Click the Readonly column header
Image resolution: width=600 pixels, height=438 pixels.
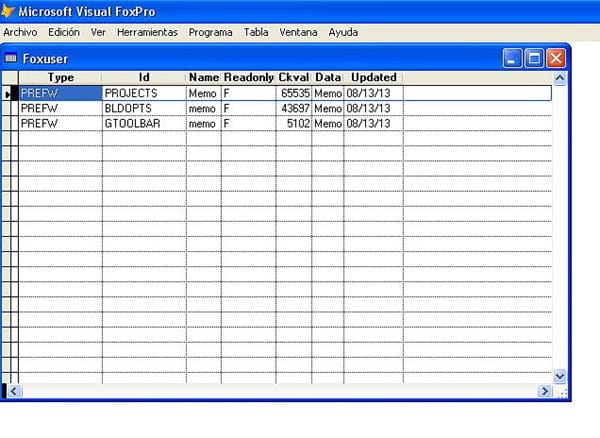249,78
